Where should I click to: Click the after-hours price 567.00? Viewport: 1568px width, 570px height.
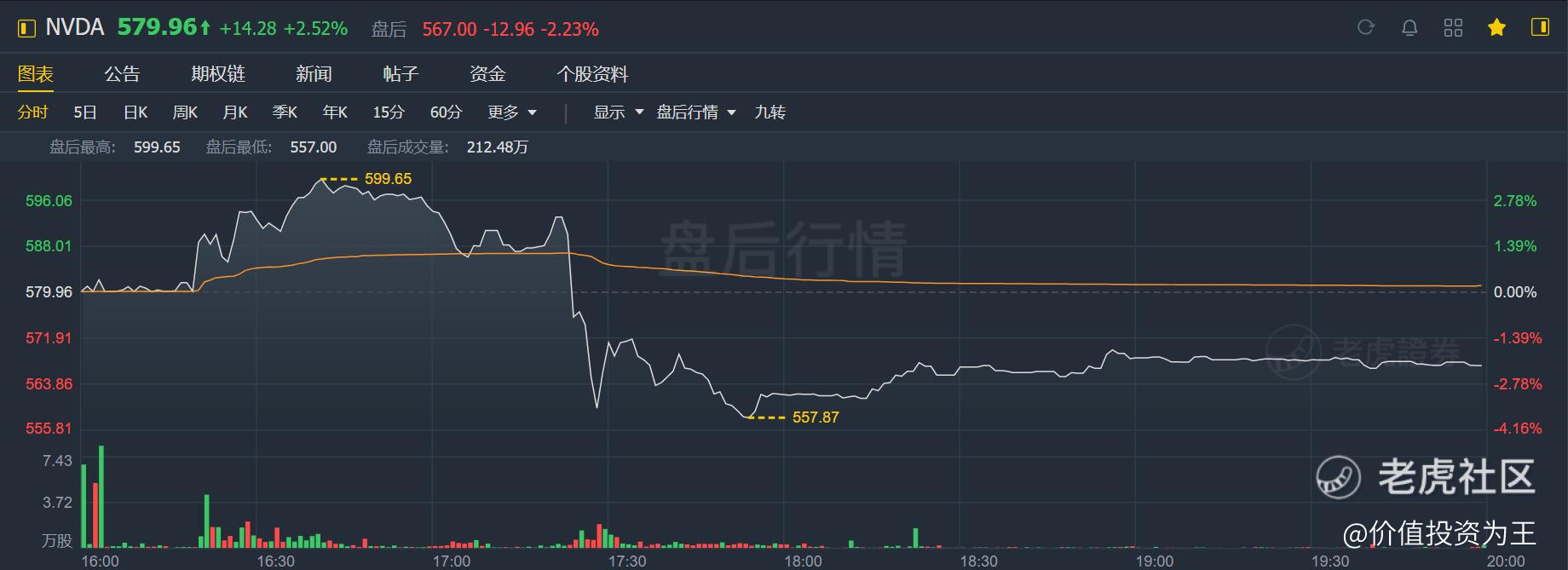coord(450,29)
